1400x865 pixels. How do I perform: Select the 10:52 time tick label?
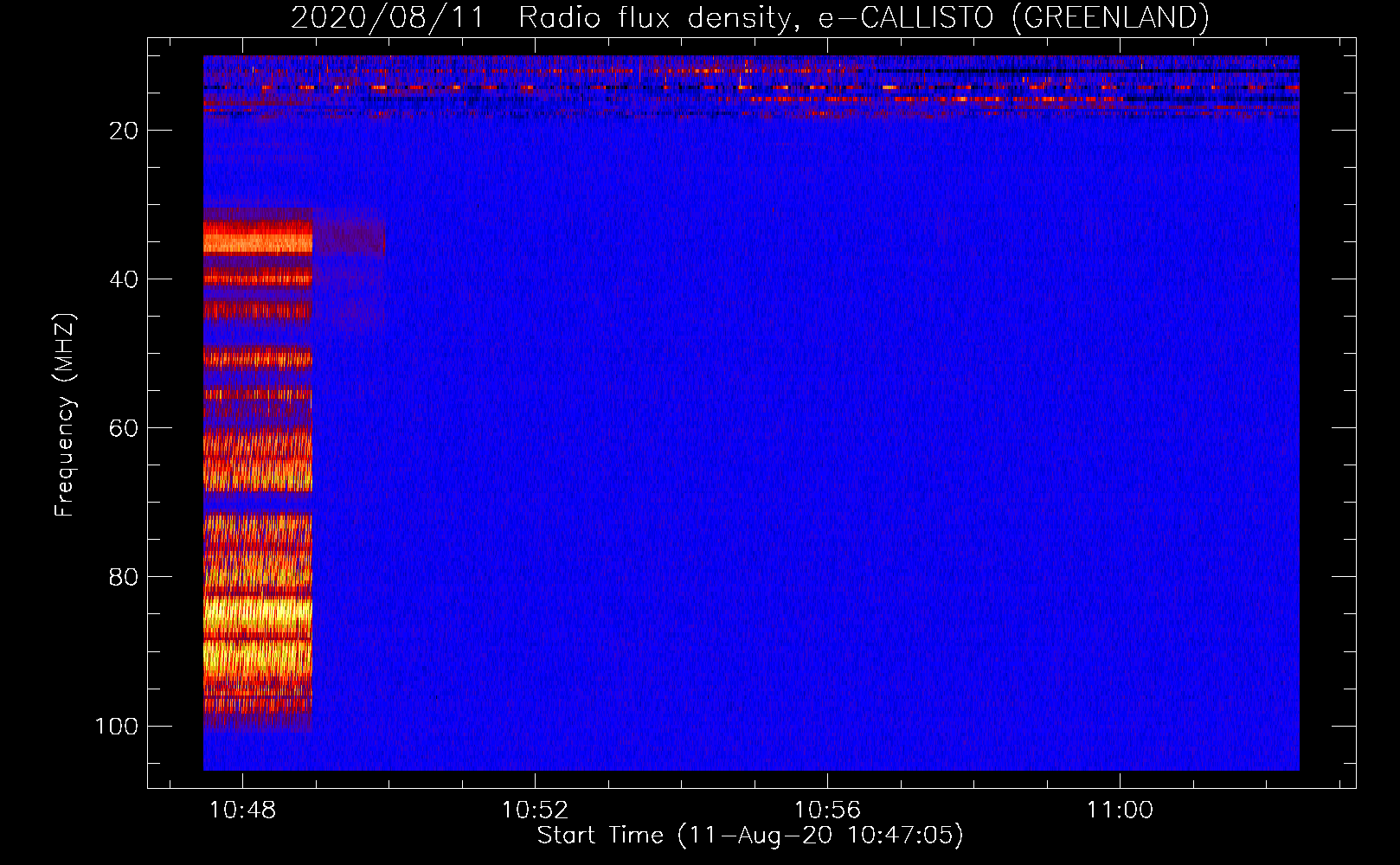coord(535,811)
